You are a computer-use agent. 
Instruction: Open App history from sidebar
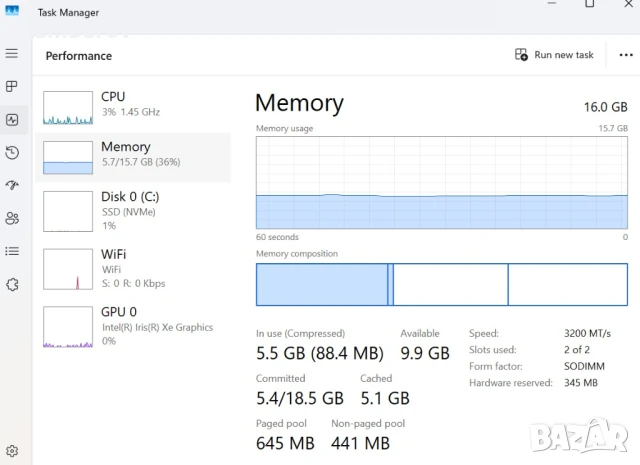[12, 153]
